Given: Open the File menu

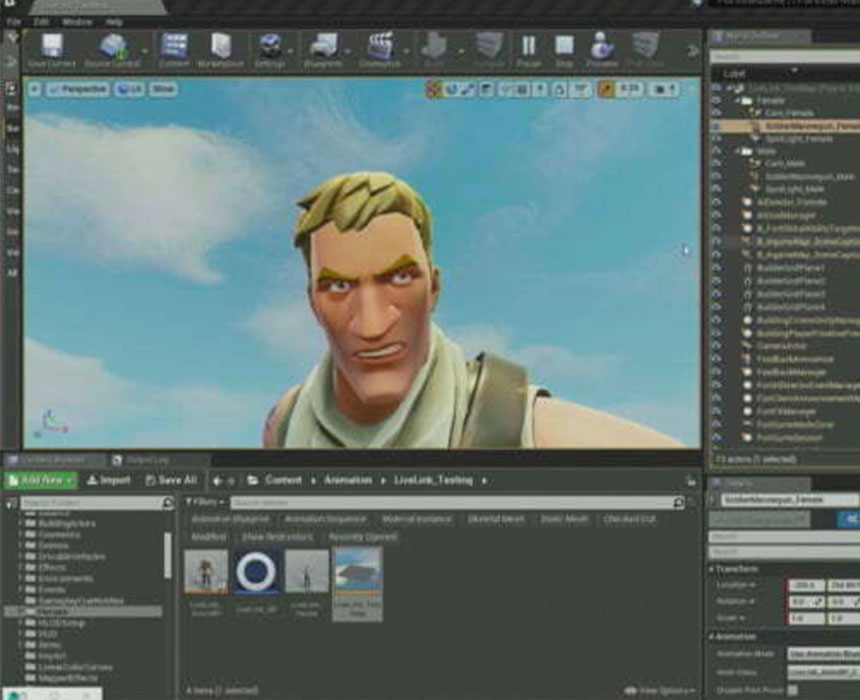Looking at the screenshot, I should 13,22.
